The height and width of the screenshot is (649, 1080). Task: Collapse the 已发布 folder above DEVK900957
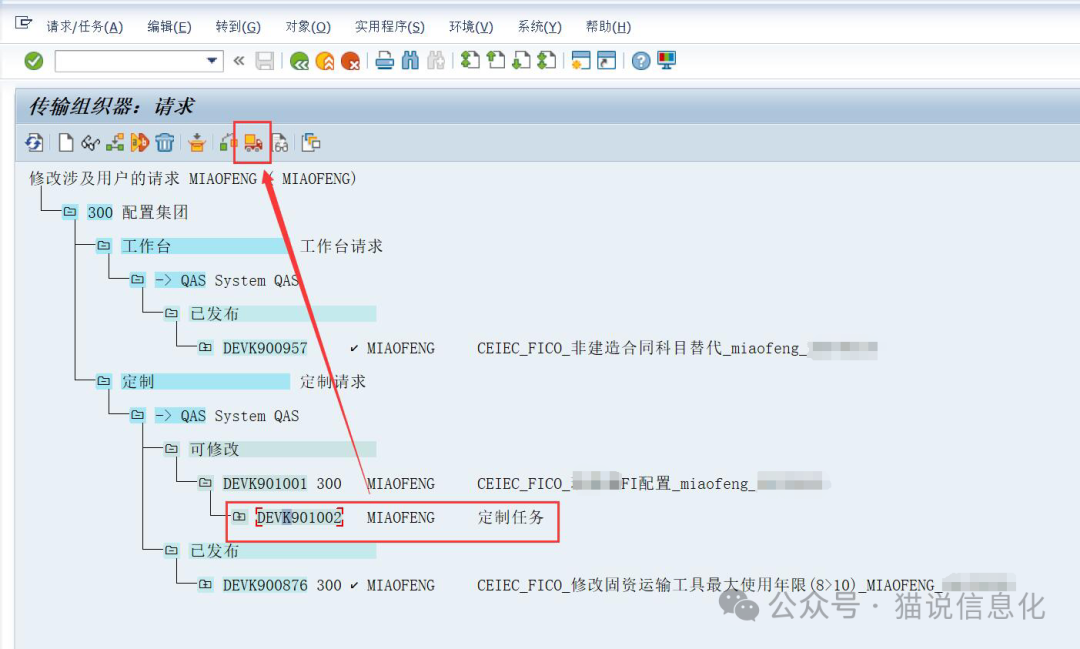pyautogui.click(x=172, y=313)
